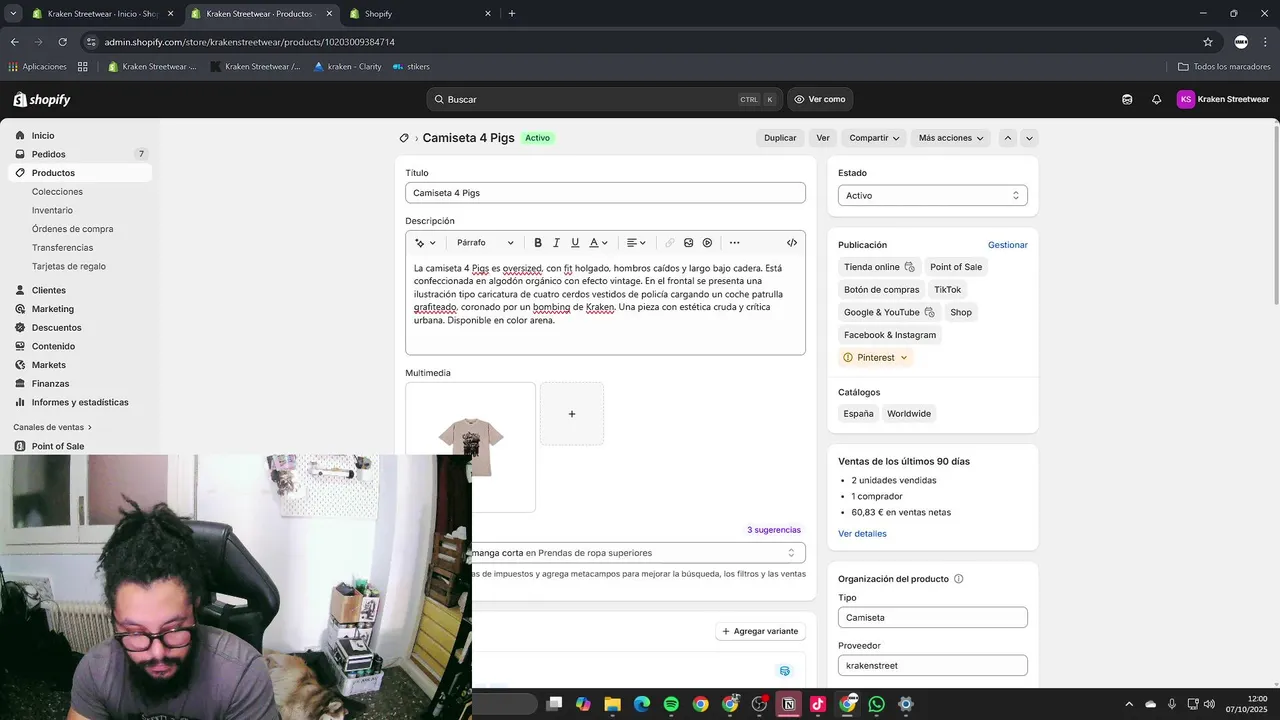Expand Canales de ventas section
Viewport: 1280px width, 720px height.
click(x=53, y=428)
